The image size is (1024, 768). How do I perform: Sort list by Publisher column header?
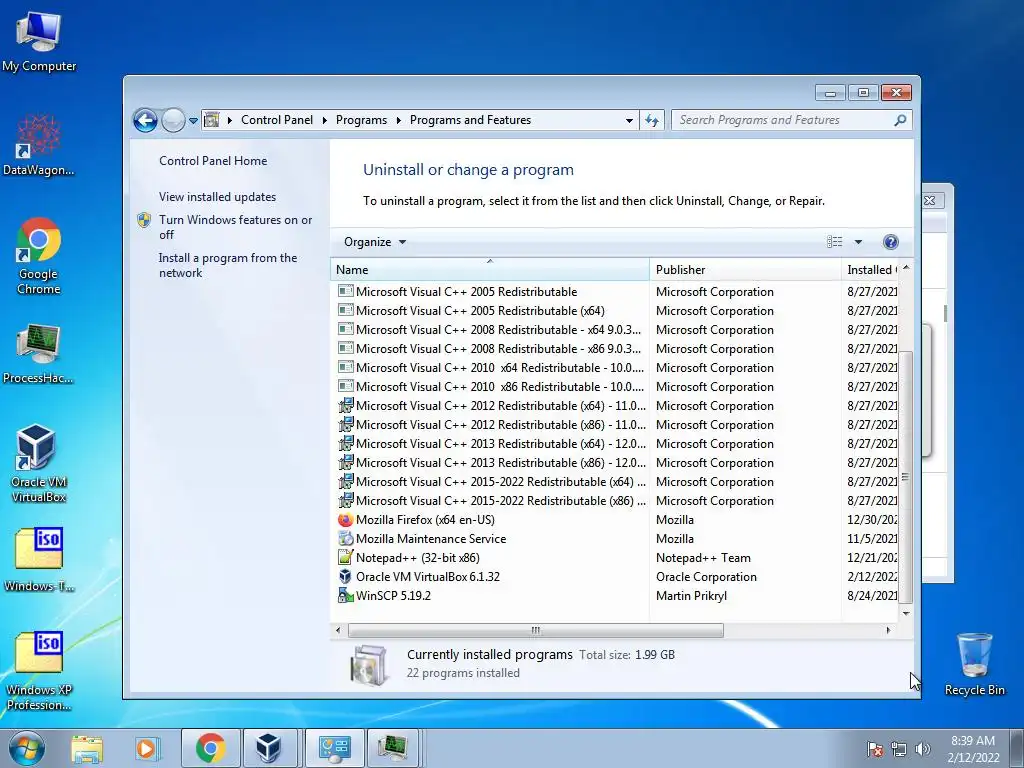click(x=745, y=270)
